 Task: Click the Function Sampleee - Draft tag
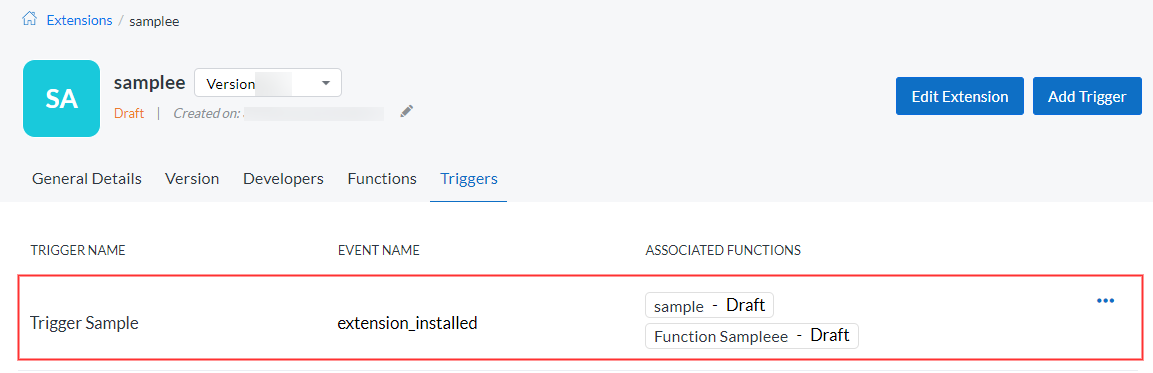(x=752, y=336)
